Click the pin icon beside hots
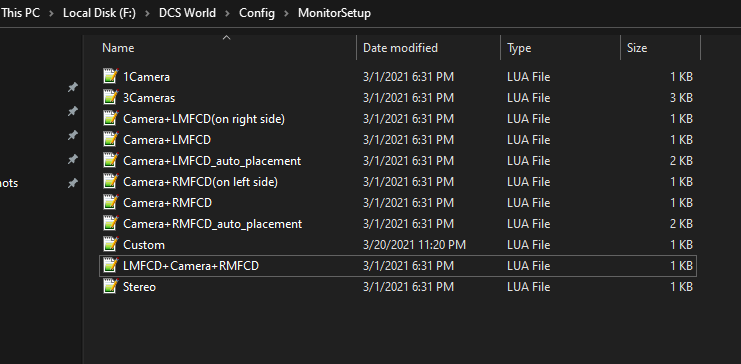The height and width of the screenshot is (364, 741). point(72,183)
